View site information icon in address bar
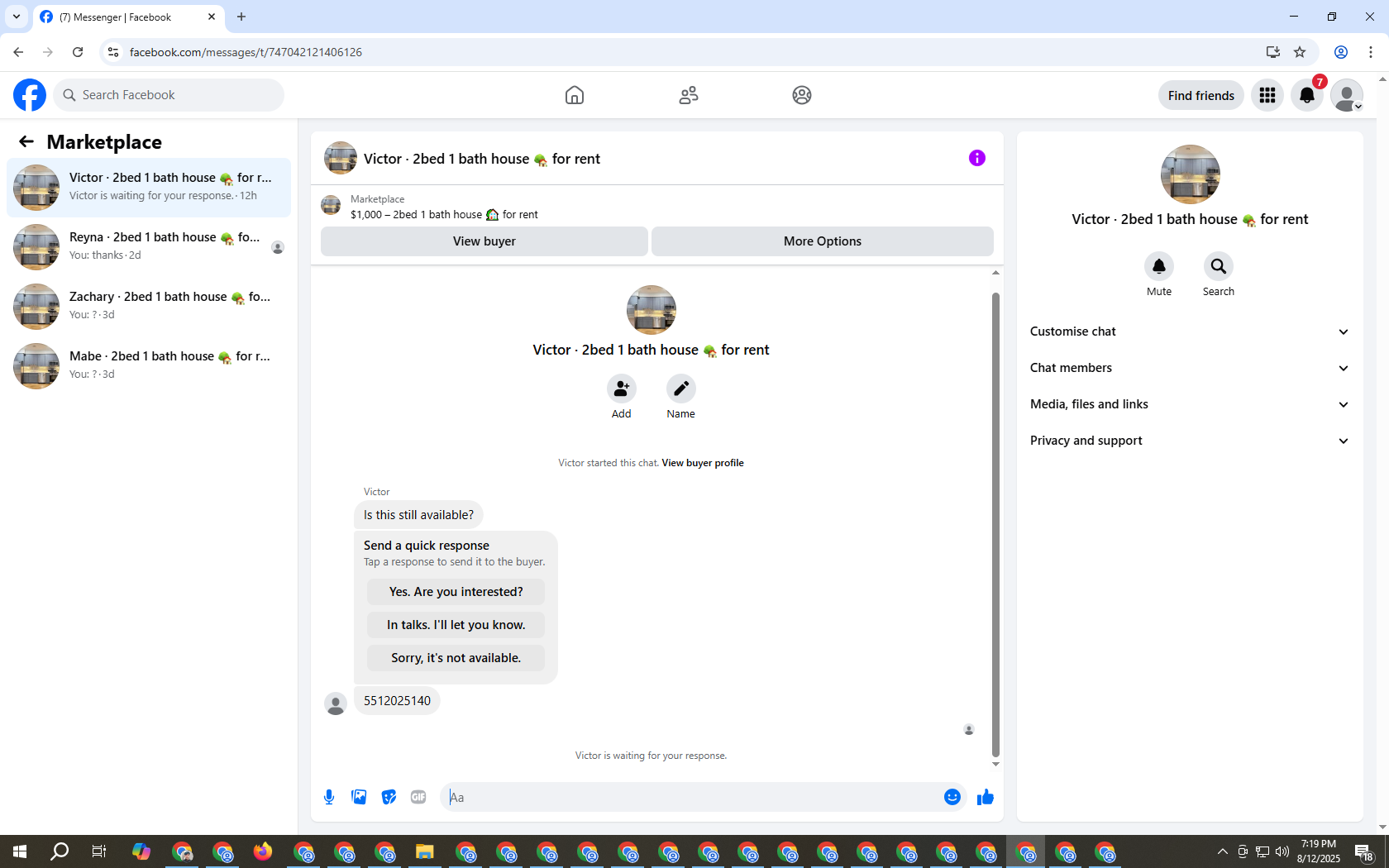Image resolution: width=1389 pixels, height=868 pixels. click(113, 52)
